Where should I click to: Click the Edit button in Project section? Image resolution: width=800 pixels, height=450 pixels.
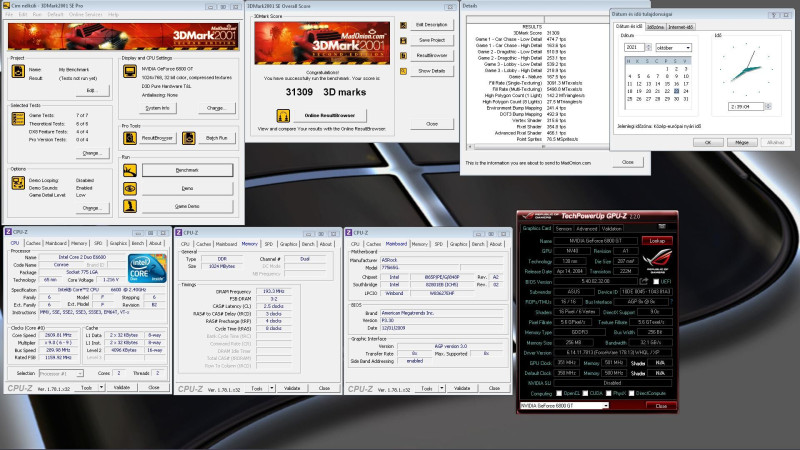pos(91,90)
